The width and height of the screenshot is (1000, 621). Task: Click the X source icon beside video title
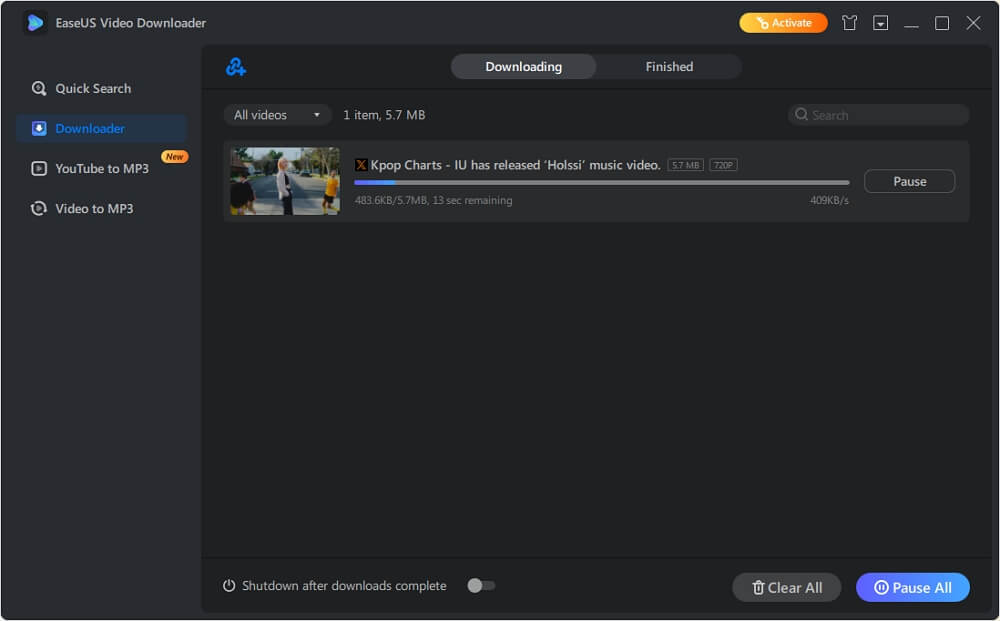[361, 165]
